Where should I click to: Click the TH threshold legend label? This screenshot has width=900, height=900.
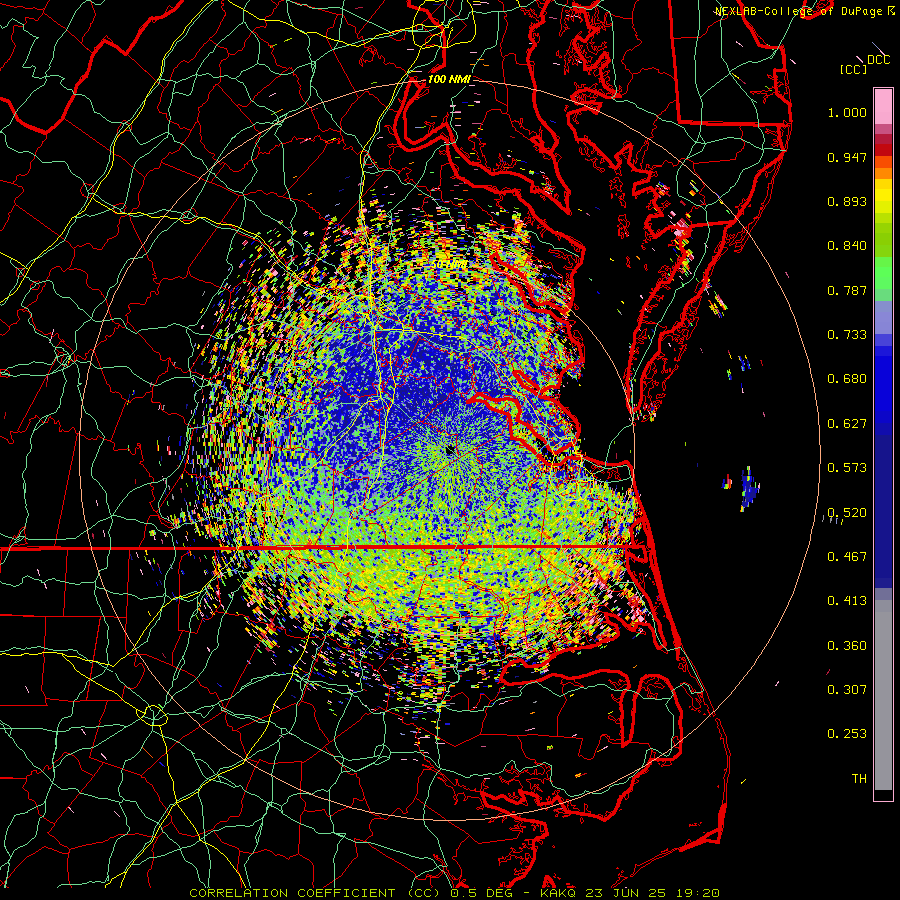click(x=859, y=779)
